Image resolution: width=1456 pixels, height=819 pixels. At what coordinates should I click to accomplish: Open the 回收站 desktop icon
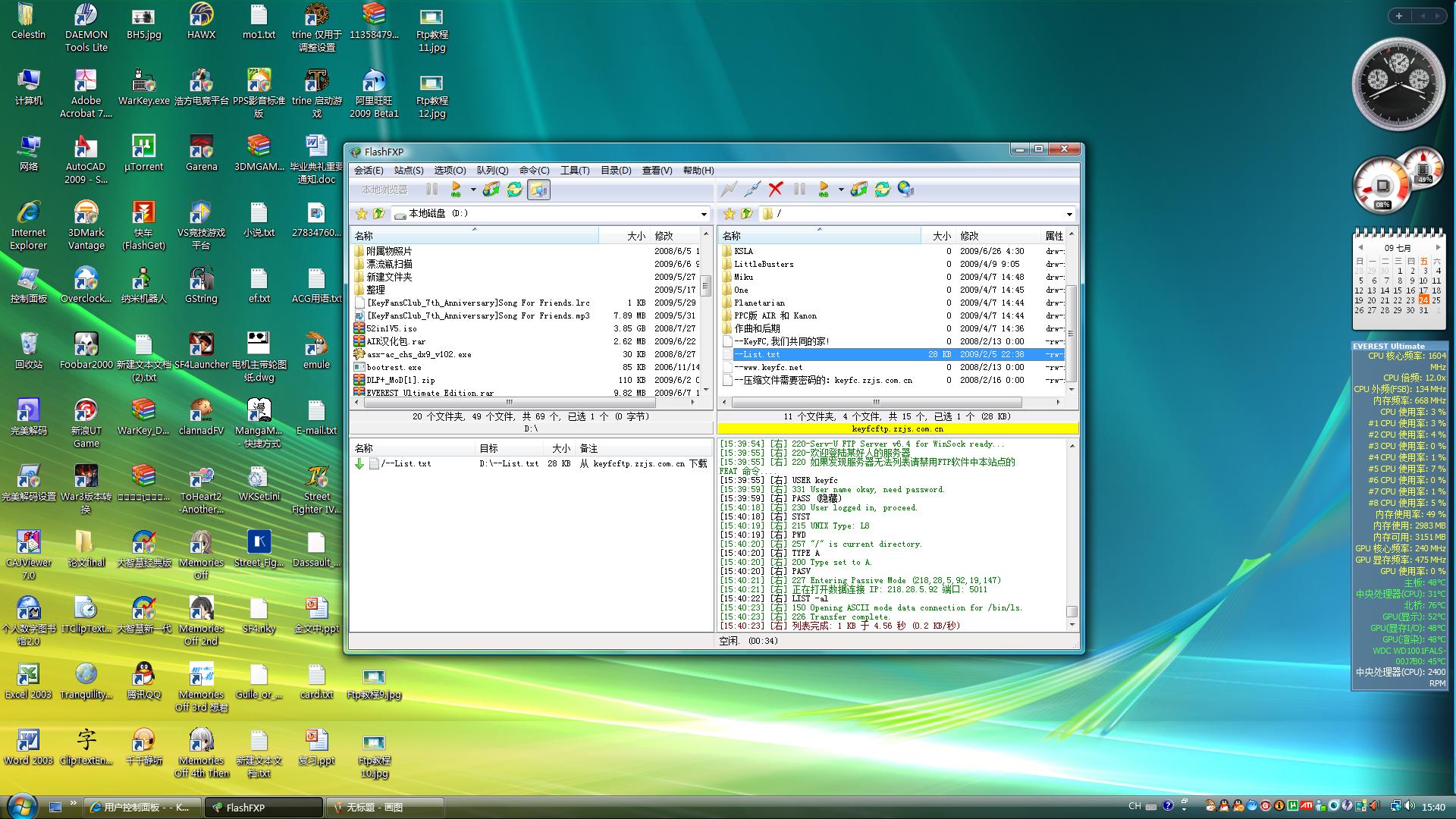(29, 351)
